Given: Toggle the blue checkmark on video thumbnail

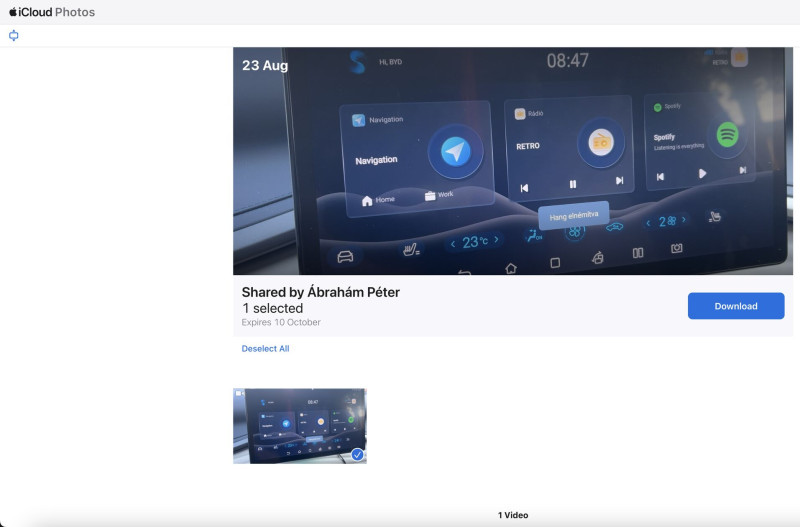Looking at the screenshot, I should [357, 455].
